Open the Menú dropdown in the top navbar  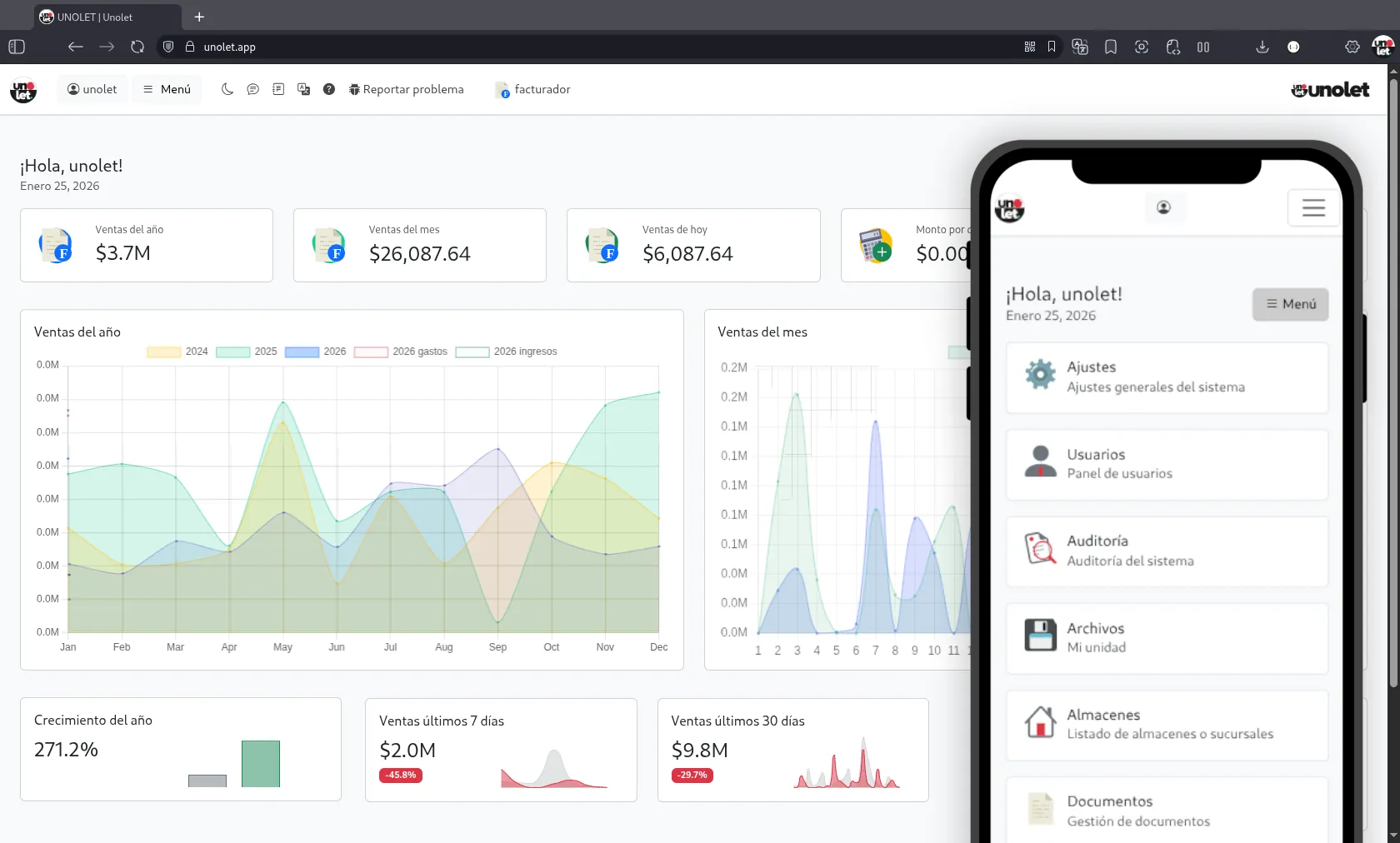167,89
